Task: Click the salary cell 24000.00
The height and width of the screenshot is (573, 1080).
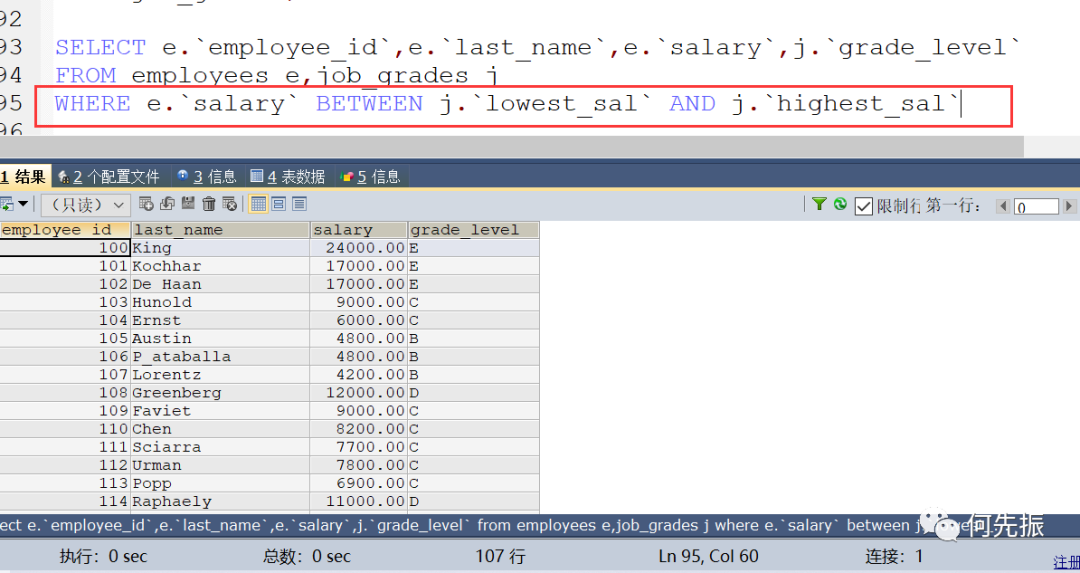Action: click(359, 248)
